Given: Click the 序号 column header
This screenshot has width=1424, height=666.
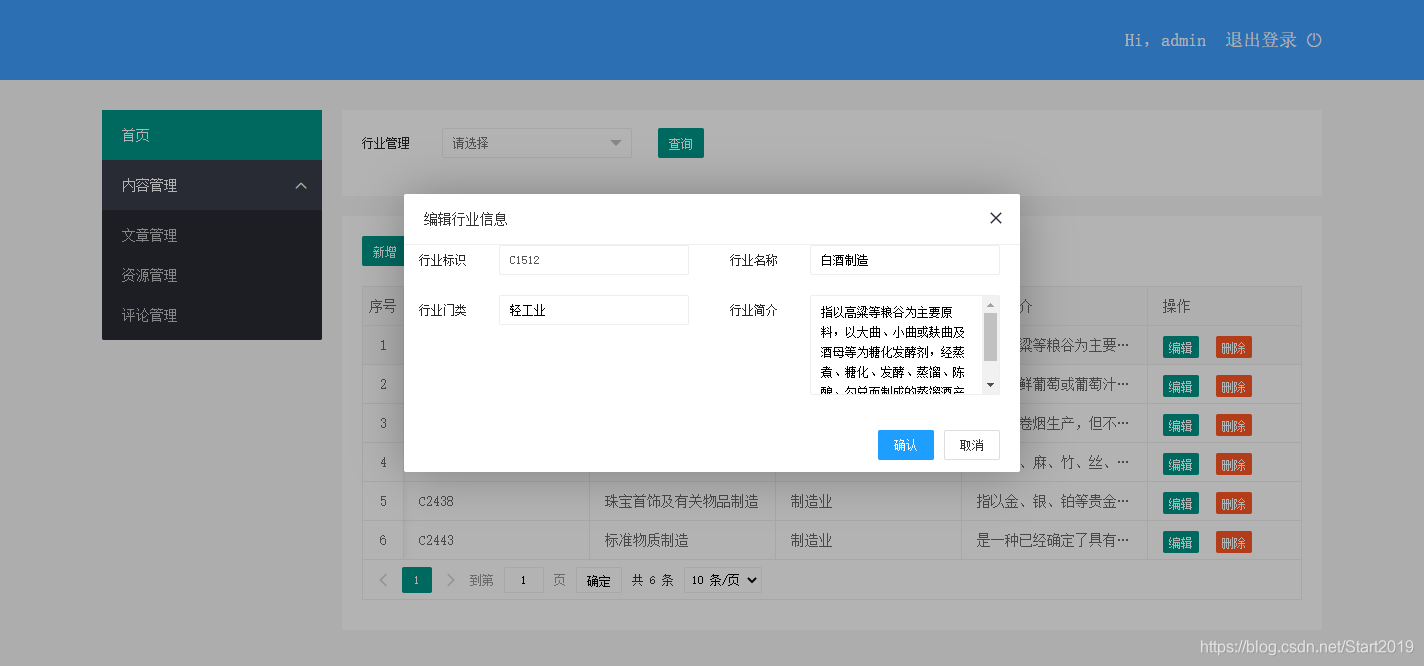Looking at the screenshot, I should tap(383, 306).
